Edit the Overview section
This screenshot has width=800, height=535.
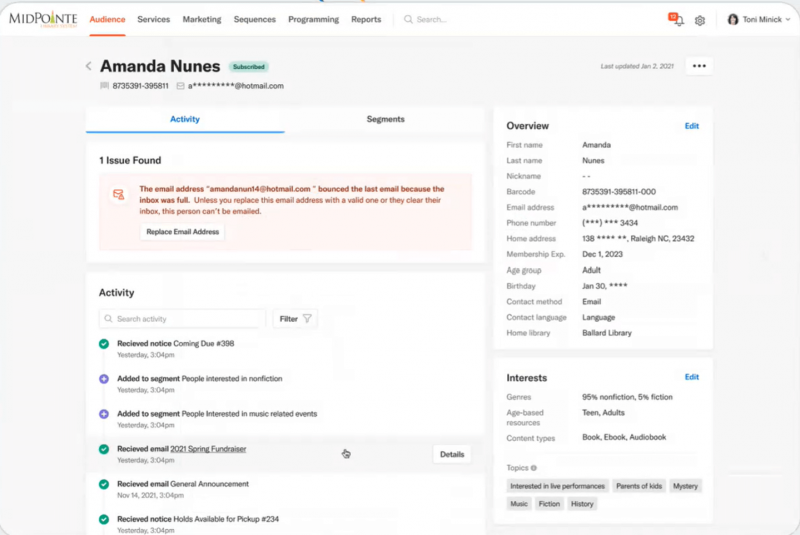[691, 126]
